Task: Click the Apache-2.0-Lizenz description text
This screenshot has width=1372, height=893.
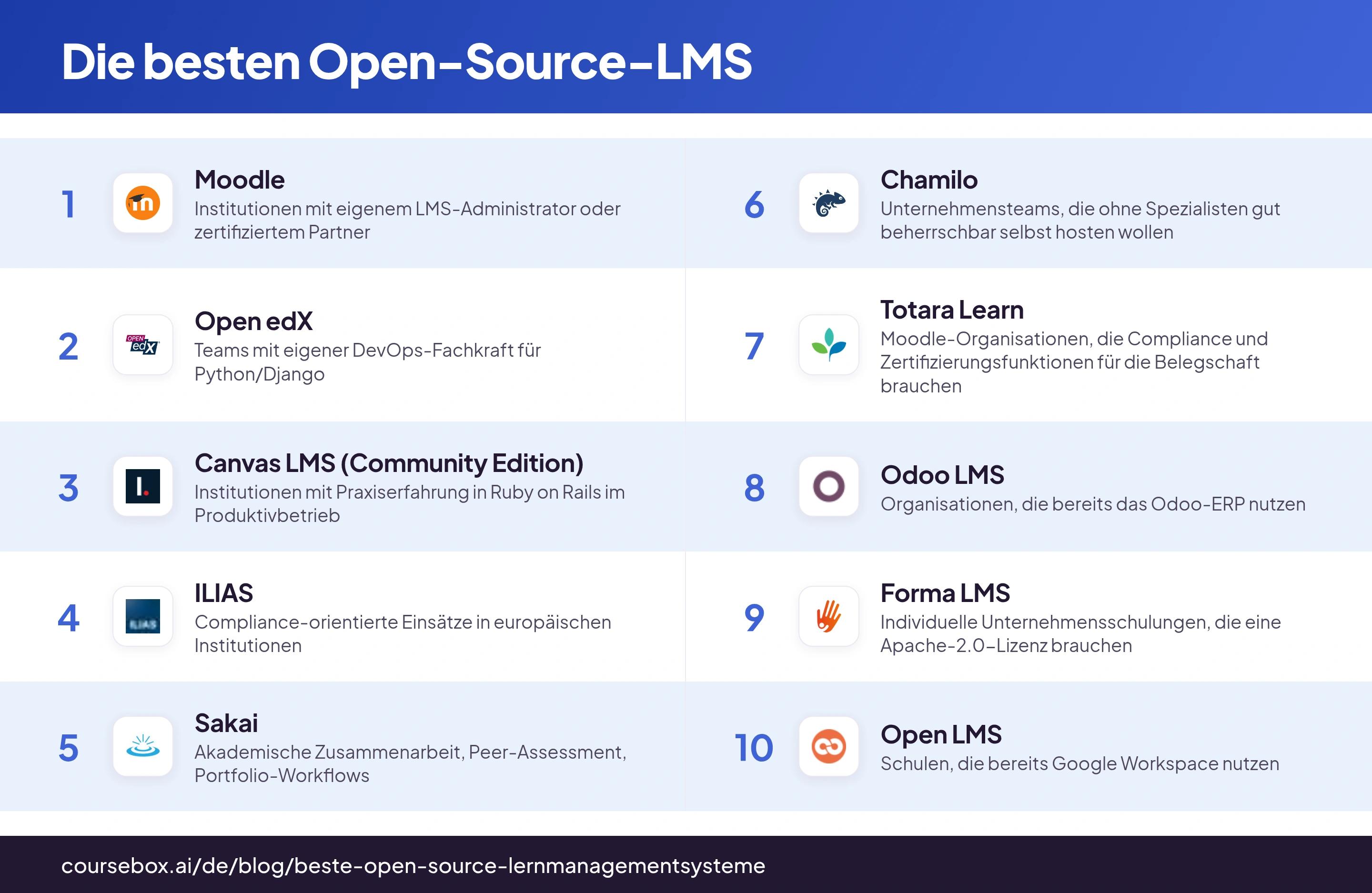Action: (1081, 633)
